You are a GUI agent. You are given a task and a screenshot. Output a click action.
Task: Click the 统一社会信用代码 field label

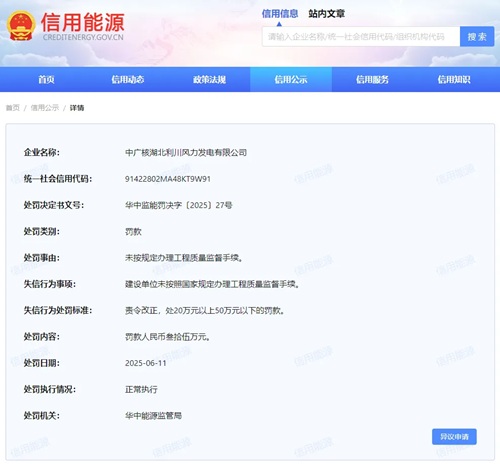58,179
